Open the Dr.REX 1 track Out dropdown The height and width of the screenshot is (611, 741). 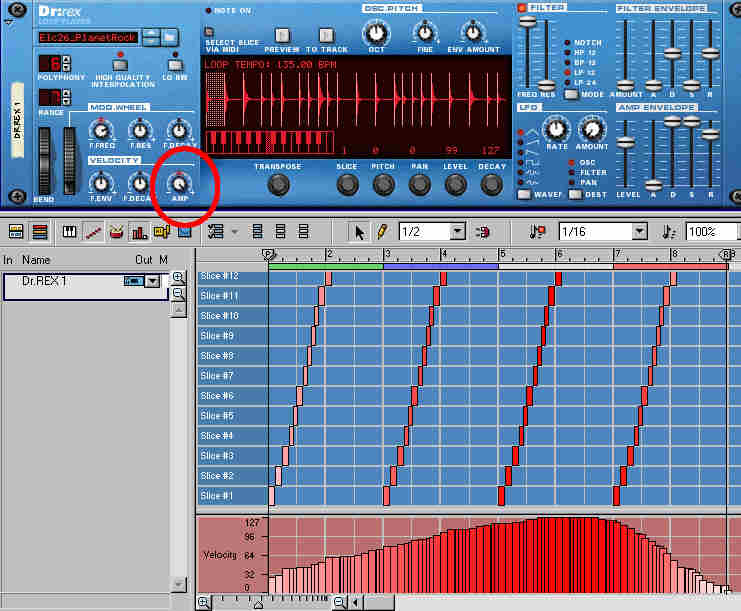[153, 282]
